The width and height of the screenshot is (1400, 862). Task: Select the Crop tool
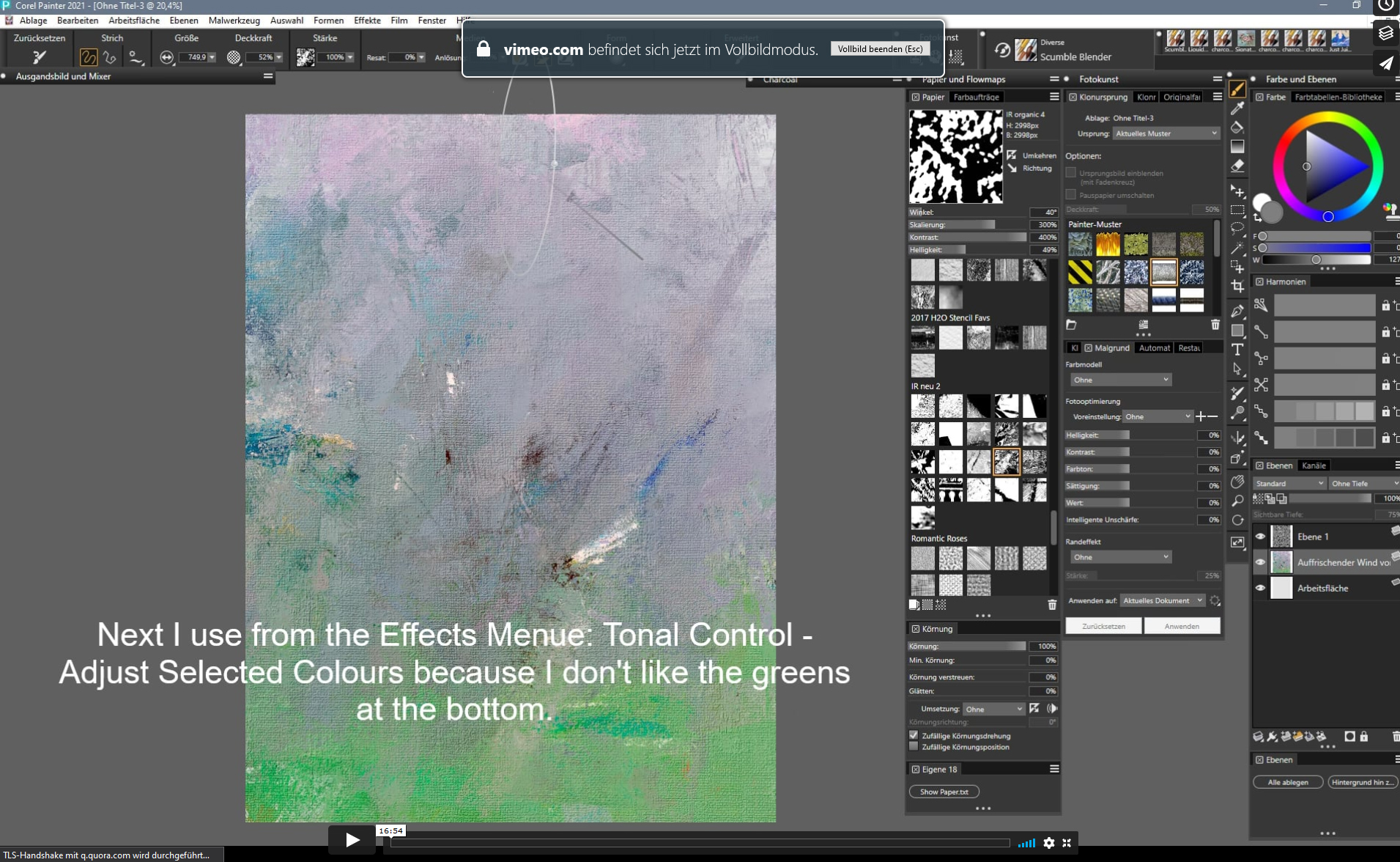click(1237, 286)
